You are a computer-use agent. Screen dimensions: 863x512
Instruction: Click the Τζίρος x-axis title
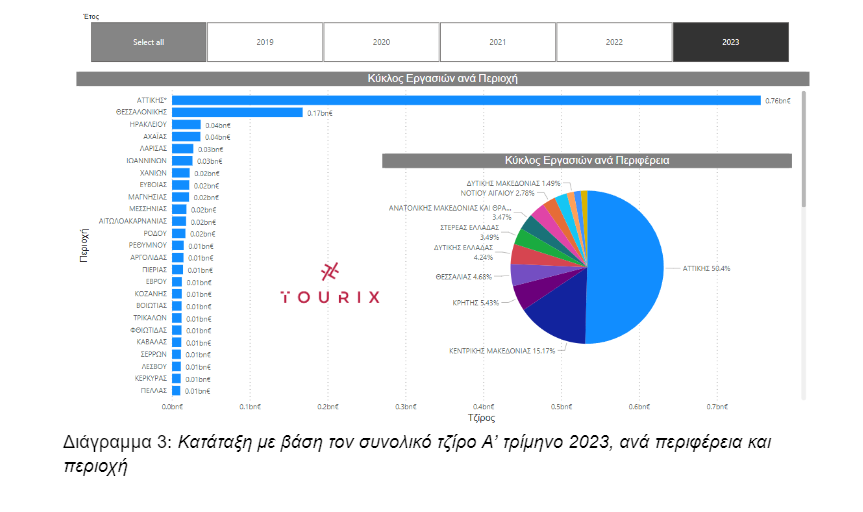(481, 417)
